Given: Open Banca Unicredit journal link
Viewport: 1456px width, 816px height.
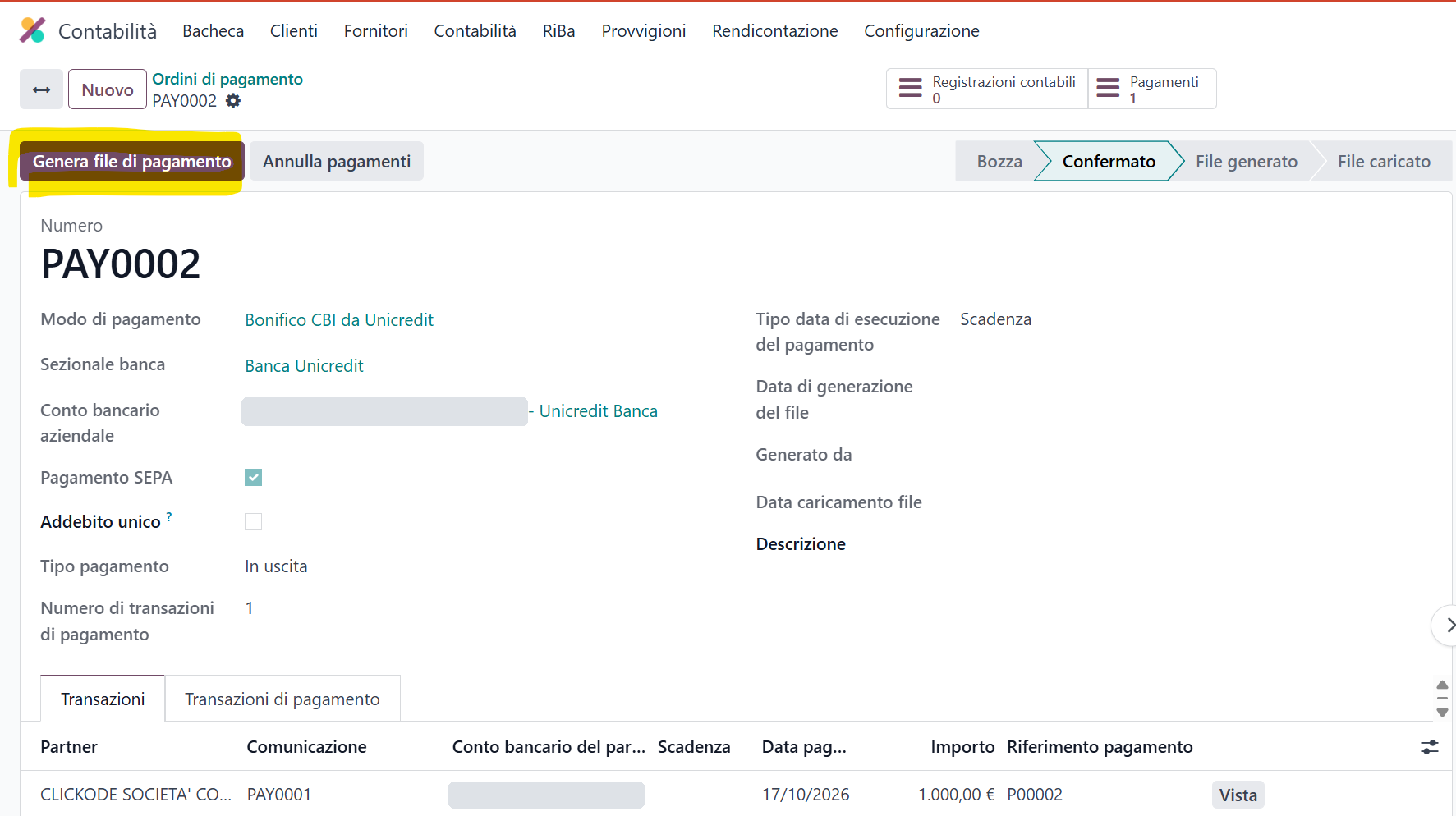Looking at the screenshot, I should coord(304,366).
